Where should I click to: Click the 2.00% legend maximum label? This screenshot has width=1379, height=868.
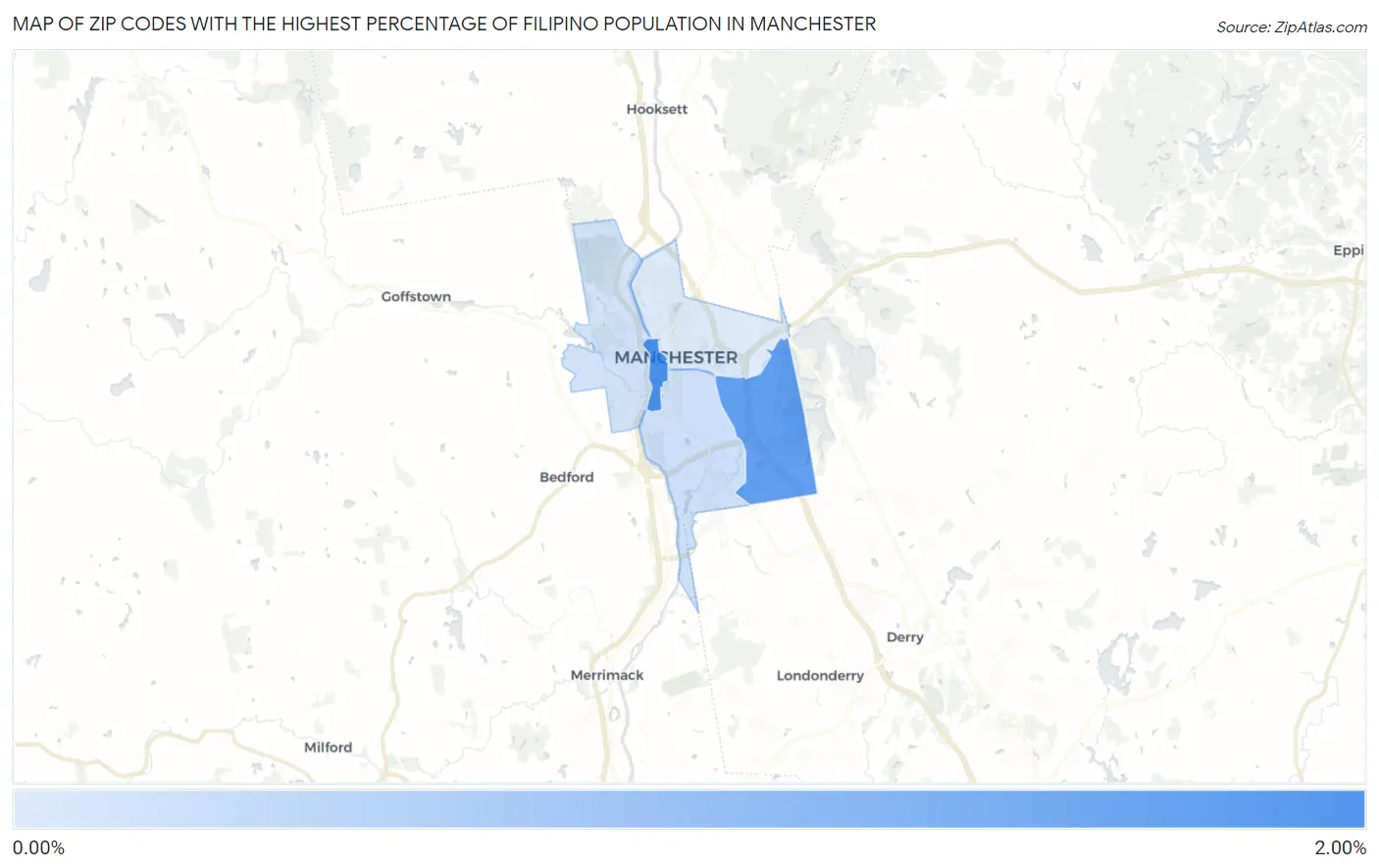(1340, 847)
